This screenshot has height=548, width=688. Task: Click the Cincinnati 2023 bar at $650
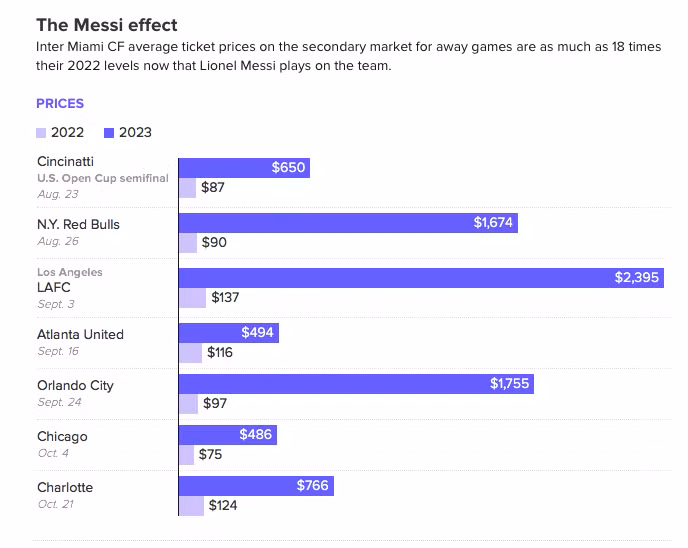click(x=244, y=168)
